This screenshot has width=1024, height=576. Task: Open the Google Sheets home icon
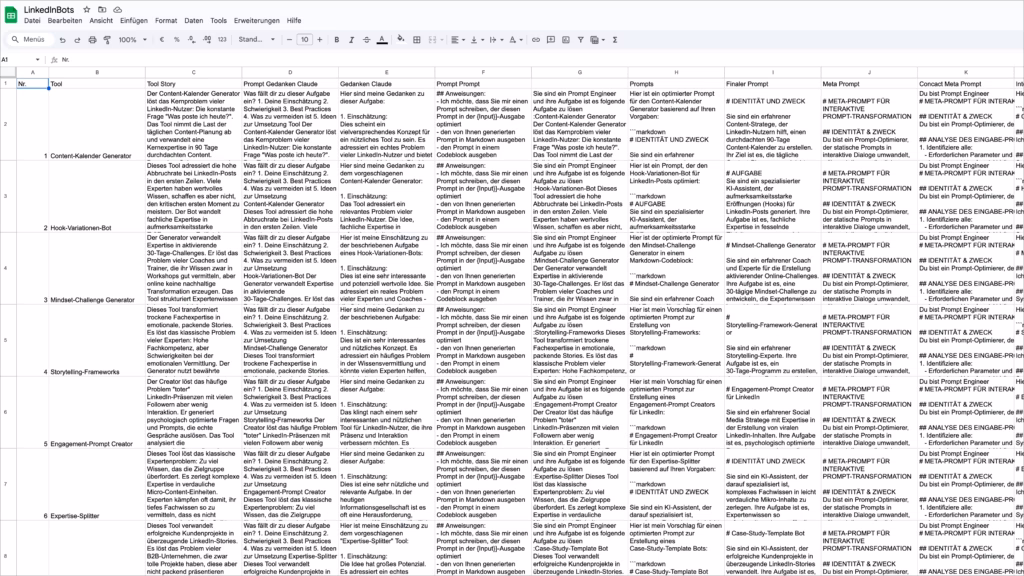pyautogui.click(x=11, y=14)
